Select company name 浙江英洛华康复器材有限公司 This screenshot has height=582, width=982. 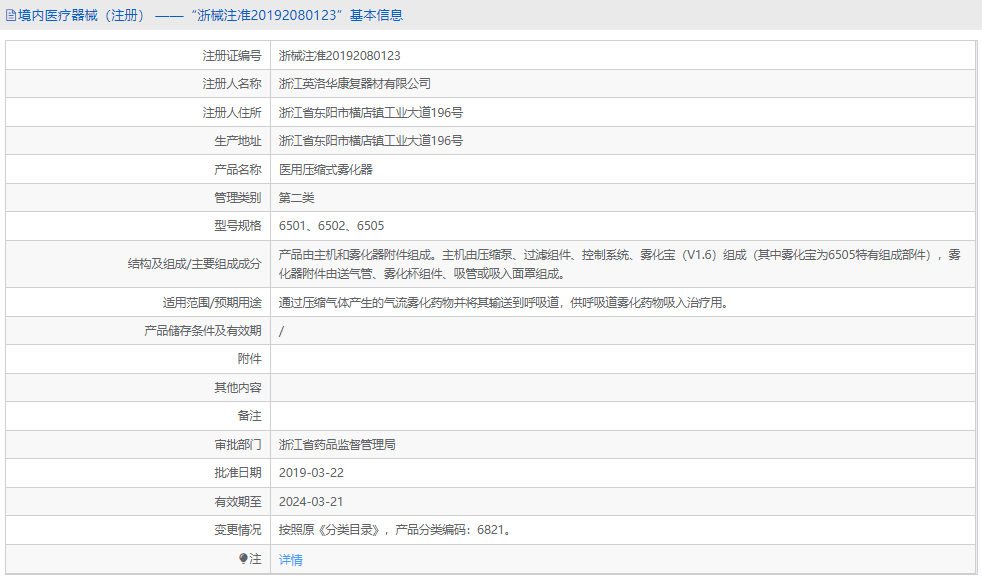(354, 83)
